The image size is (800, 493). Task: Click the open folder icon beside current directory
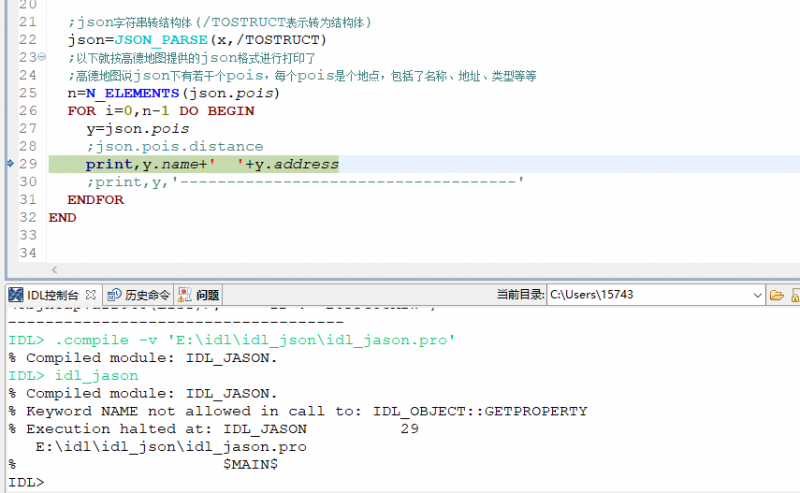pyautogui.click(x=775, y=295)
